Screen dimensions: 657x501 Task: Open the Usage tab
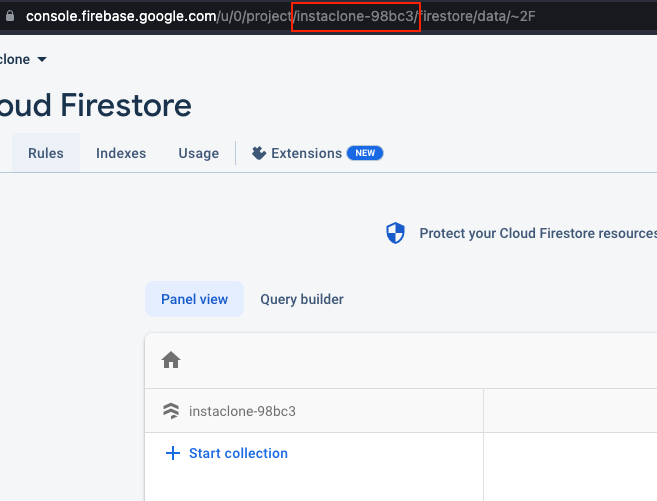click(199, 153)
